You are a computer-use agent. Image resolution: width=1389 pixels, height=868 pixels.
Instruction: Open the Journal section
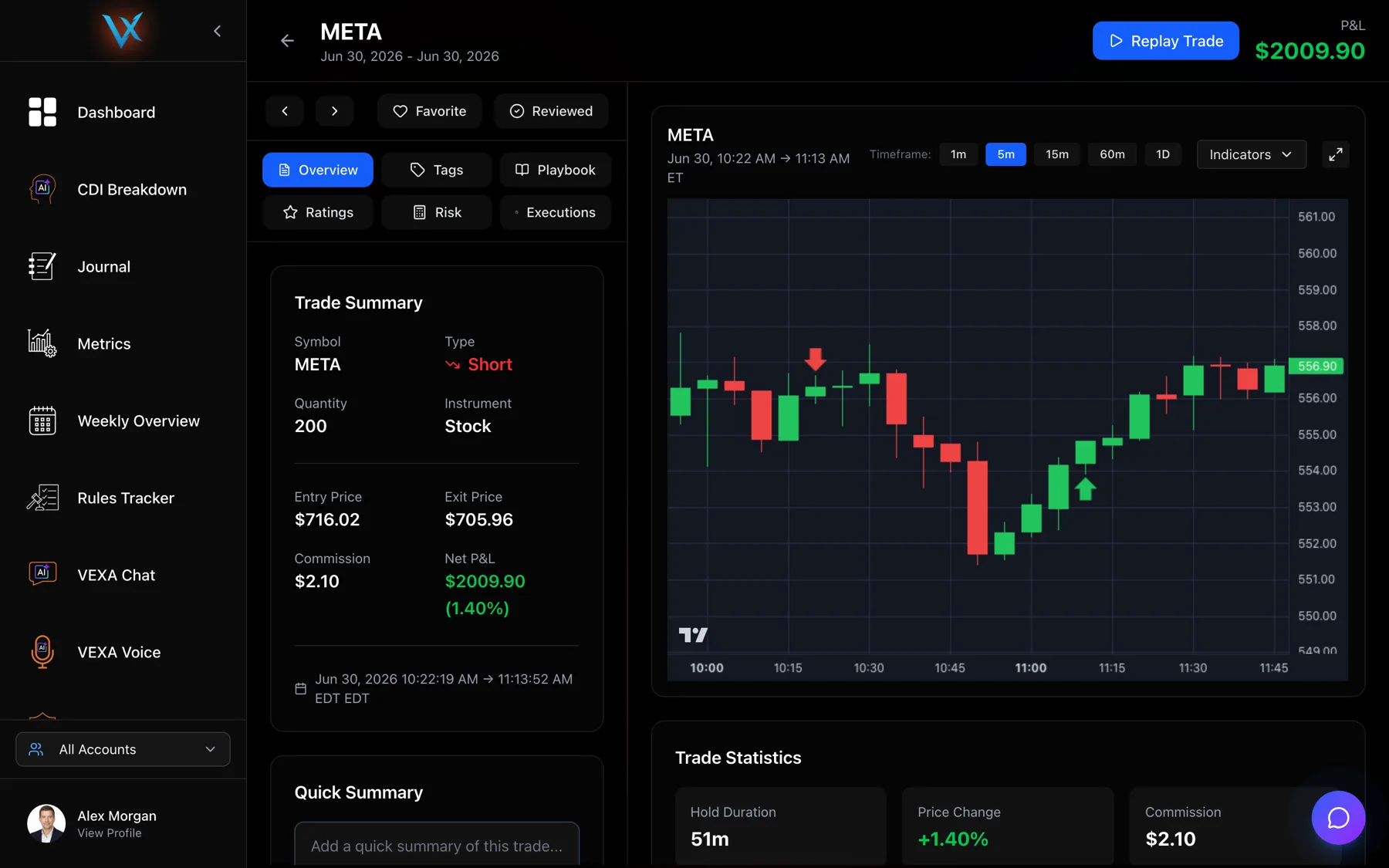pos(103,266)
